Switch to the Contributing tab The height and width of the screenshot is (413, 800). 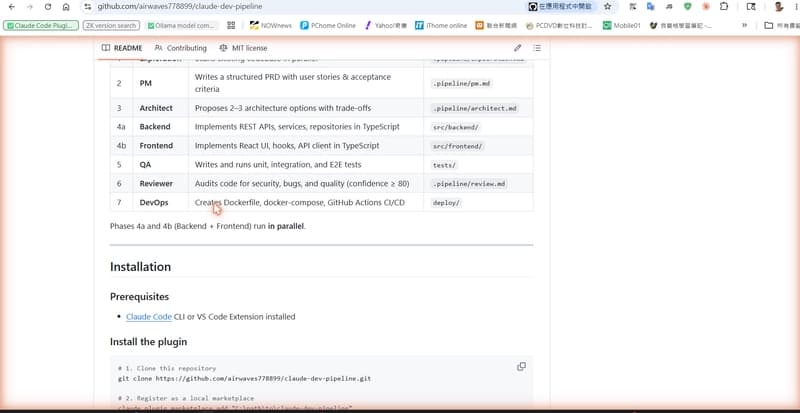tap(181, 48)
